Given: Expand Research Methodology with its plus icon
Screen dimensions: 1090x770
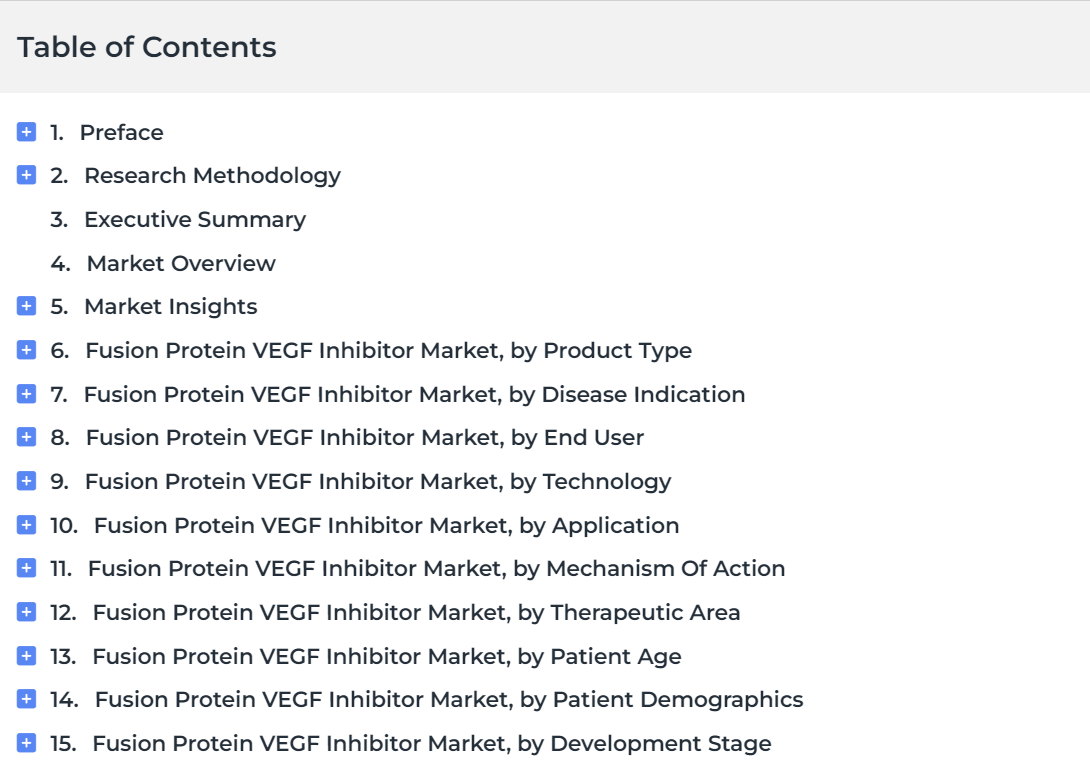Looking at the screenshot, I should pyautogui.click(x=26, y=174).
